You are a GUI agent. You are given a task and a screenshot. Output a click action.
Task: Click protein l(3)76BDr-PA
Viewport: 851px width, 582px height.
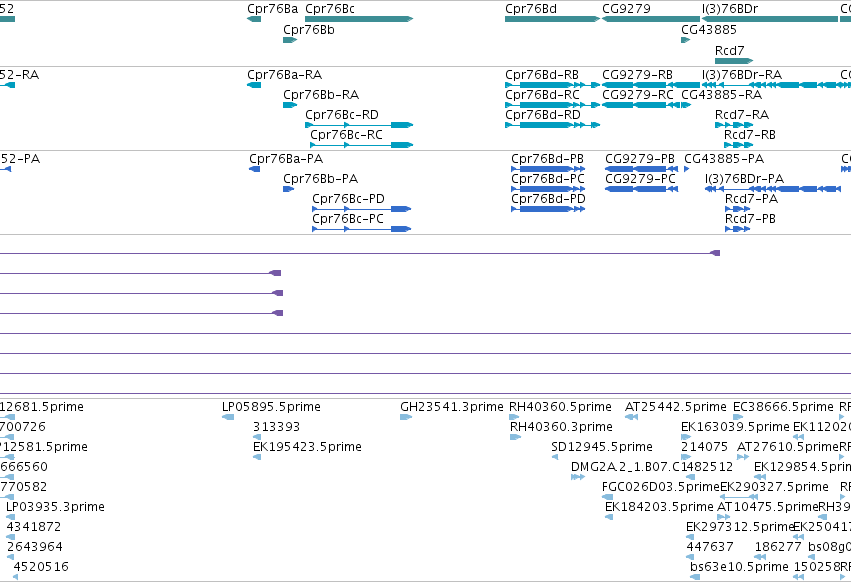click(x=745, y=179)
